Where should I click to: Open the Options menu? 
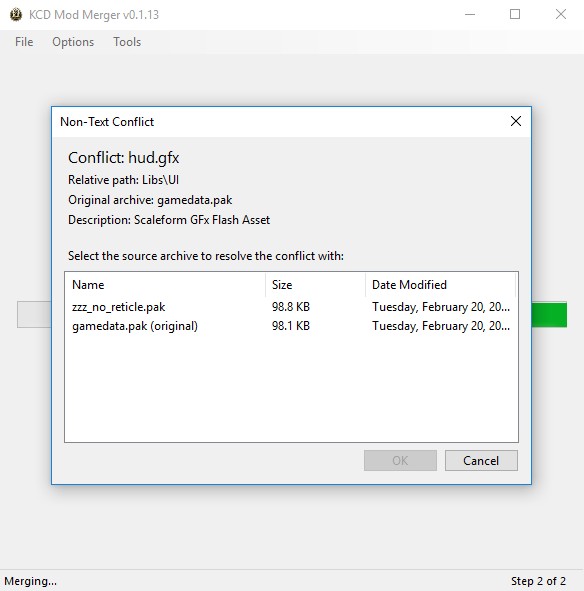(x=73, y=42)
